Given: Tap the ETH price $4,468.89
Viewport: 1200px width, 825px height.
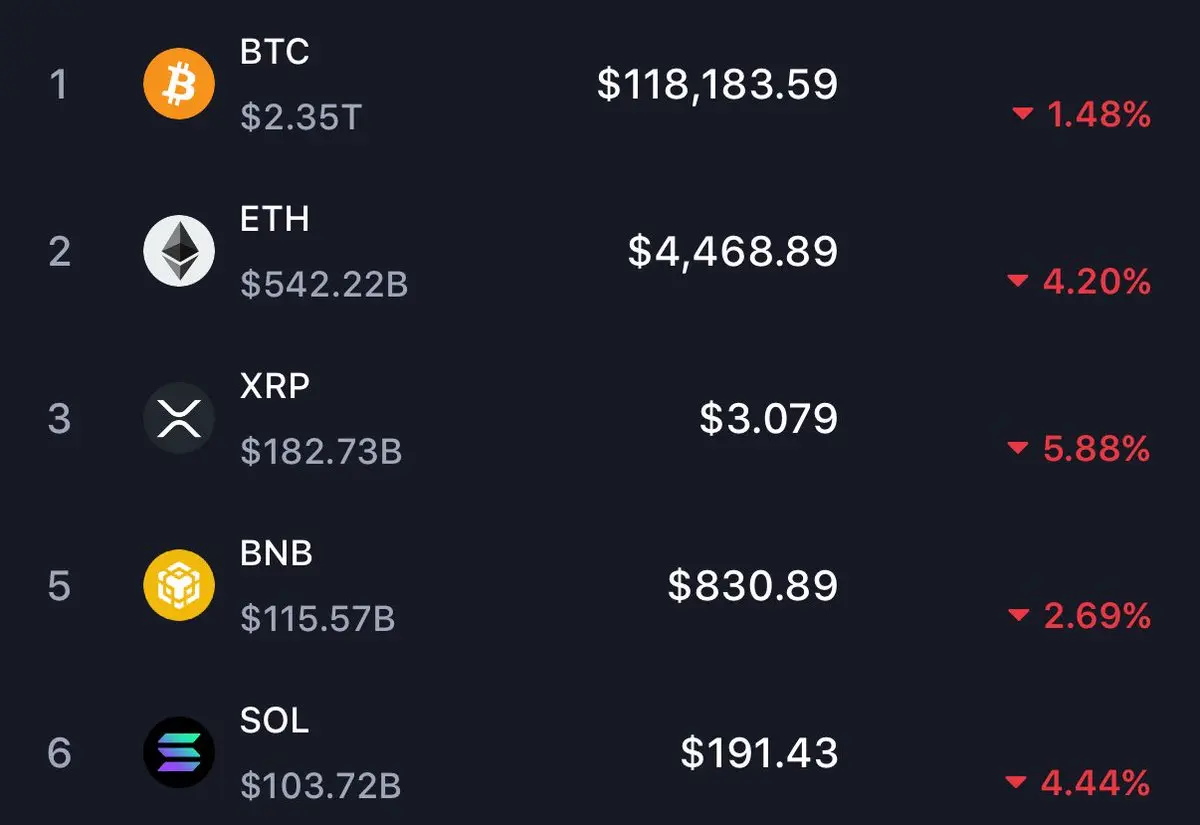Looking at the screenshot, I should pyautogui.click(x=733, y=251).
